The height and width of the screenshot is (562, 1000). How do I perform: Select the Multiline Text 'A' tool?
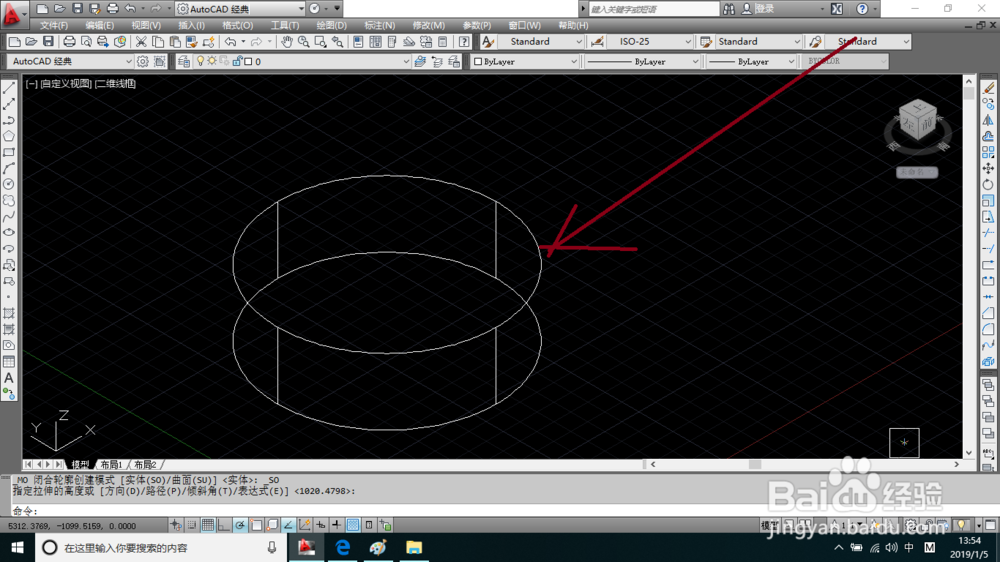(9, 378)
